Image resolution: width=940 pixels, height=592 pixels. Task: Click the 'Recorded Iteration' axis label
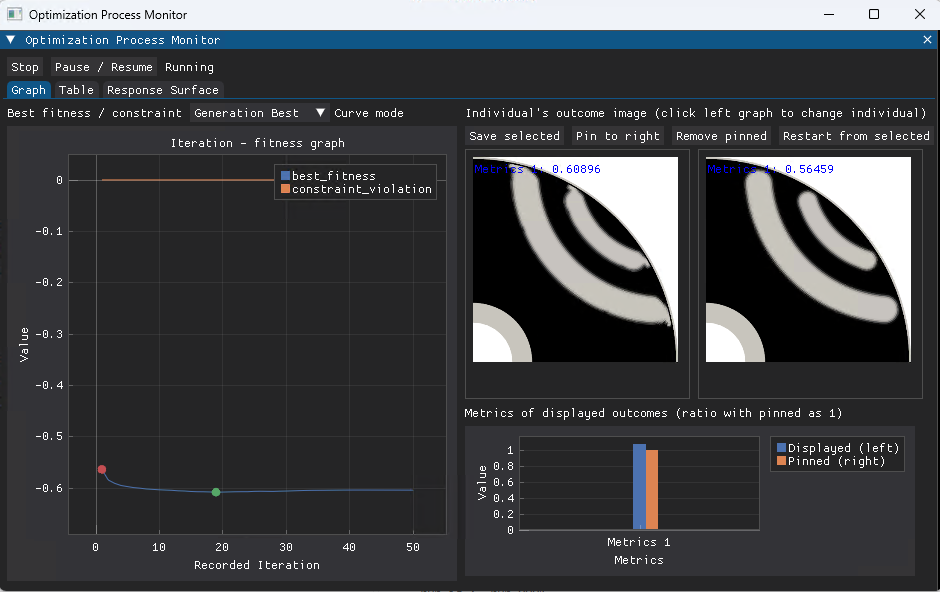click(257, 565)
